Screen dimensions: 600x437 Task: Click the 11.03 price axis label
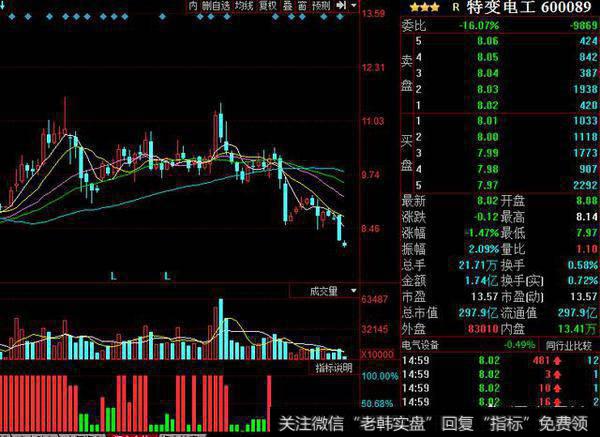tap(373, 121)
